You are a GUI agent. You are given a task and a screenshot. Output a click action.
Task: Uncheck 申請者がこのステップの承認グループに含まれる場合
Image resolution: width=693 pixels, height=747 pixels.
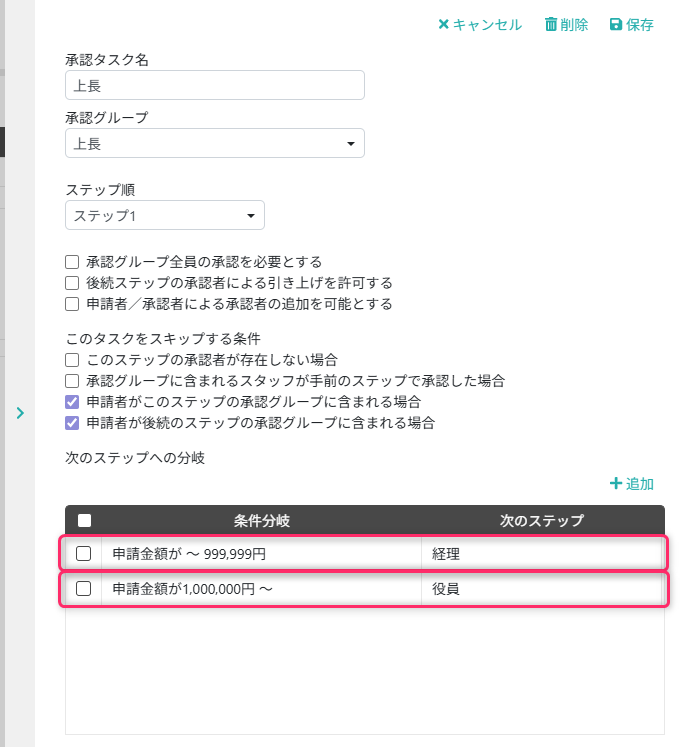pos(72,402)
